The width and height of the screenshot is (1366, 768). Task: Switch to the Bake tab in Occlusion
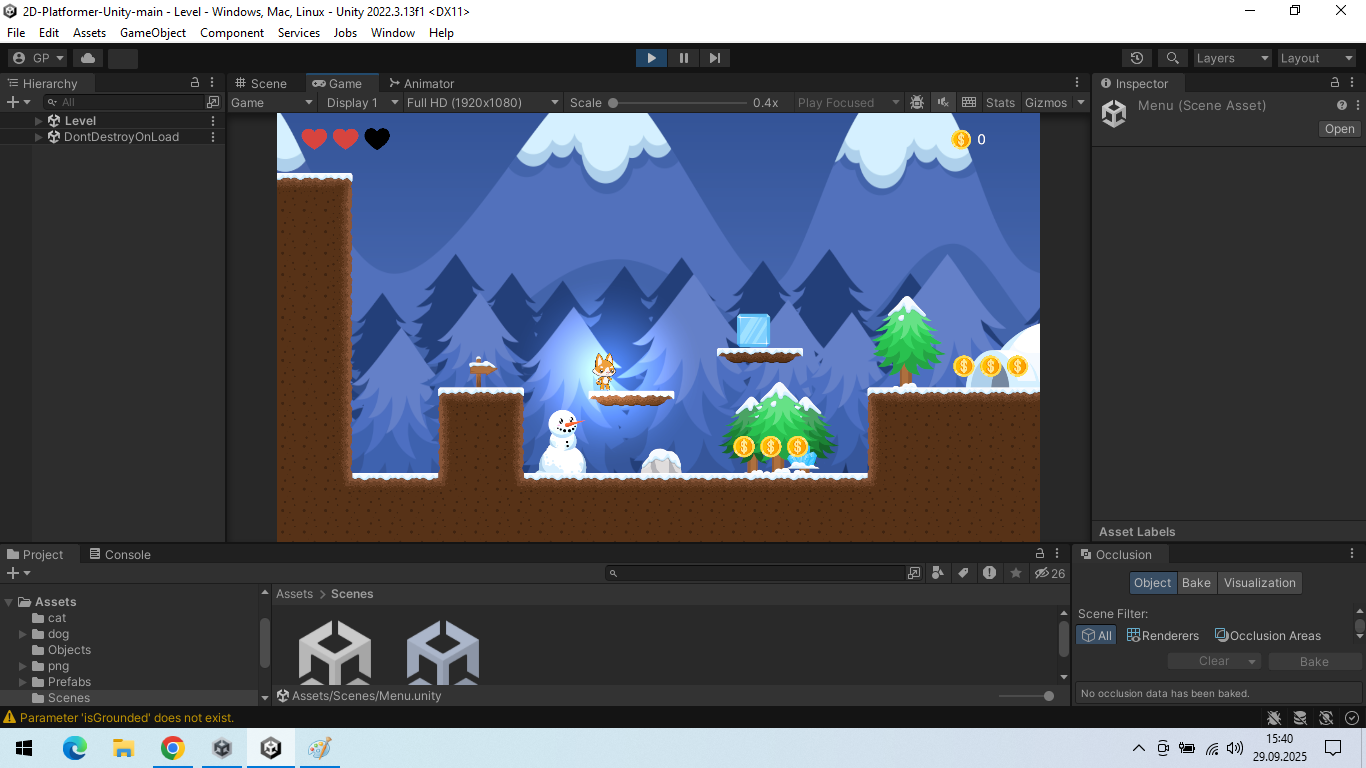pyautogui.click(x=1196, y=583)
